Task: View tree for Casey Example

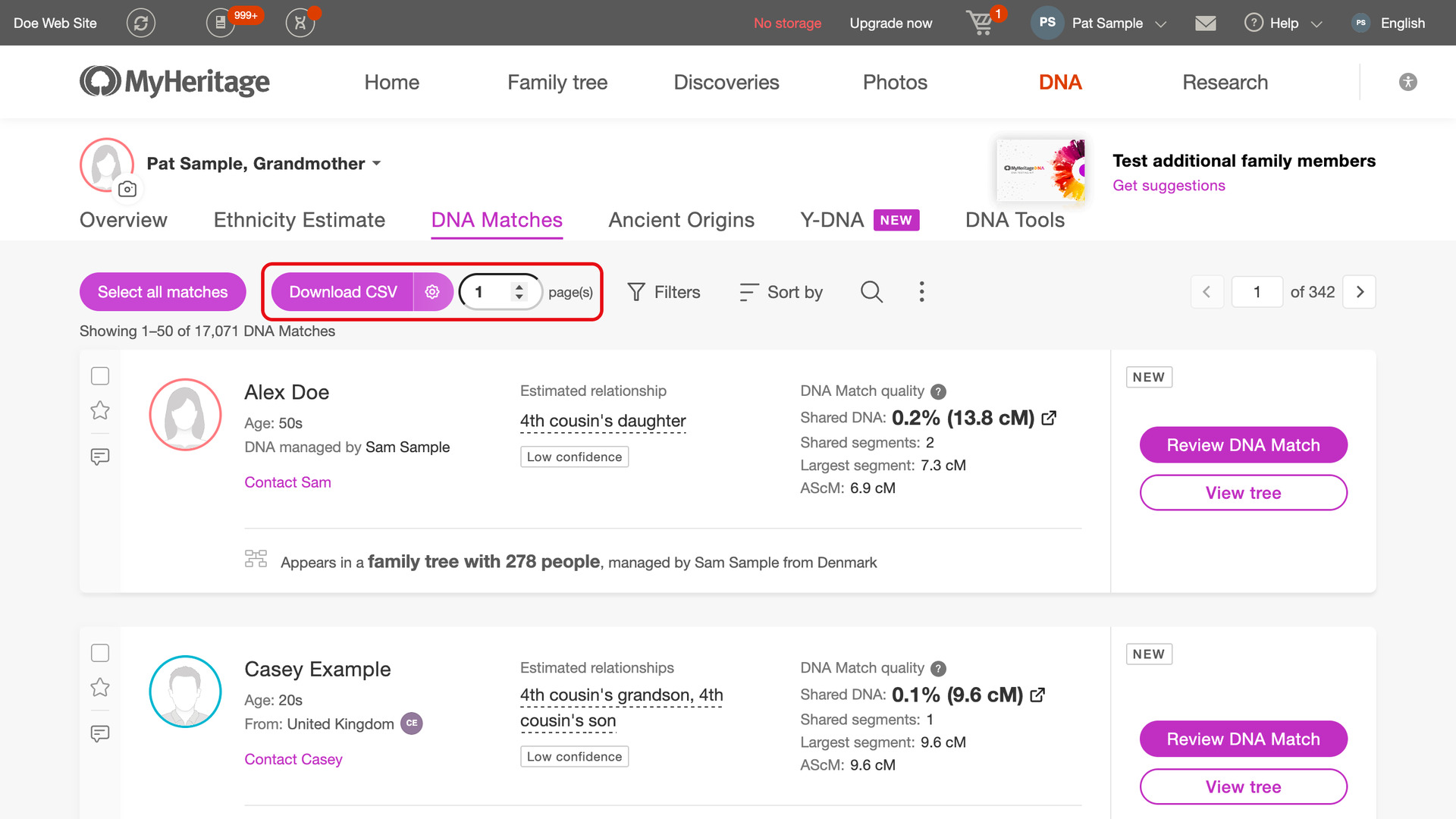Action: (x=1243, y=787)
